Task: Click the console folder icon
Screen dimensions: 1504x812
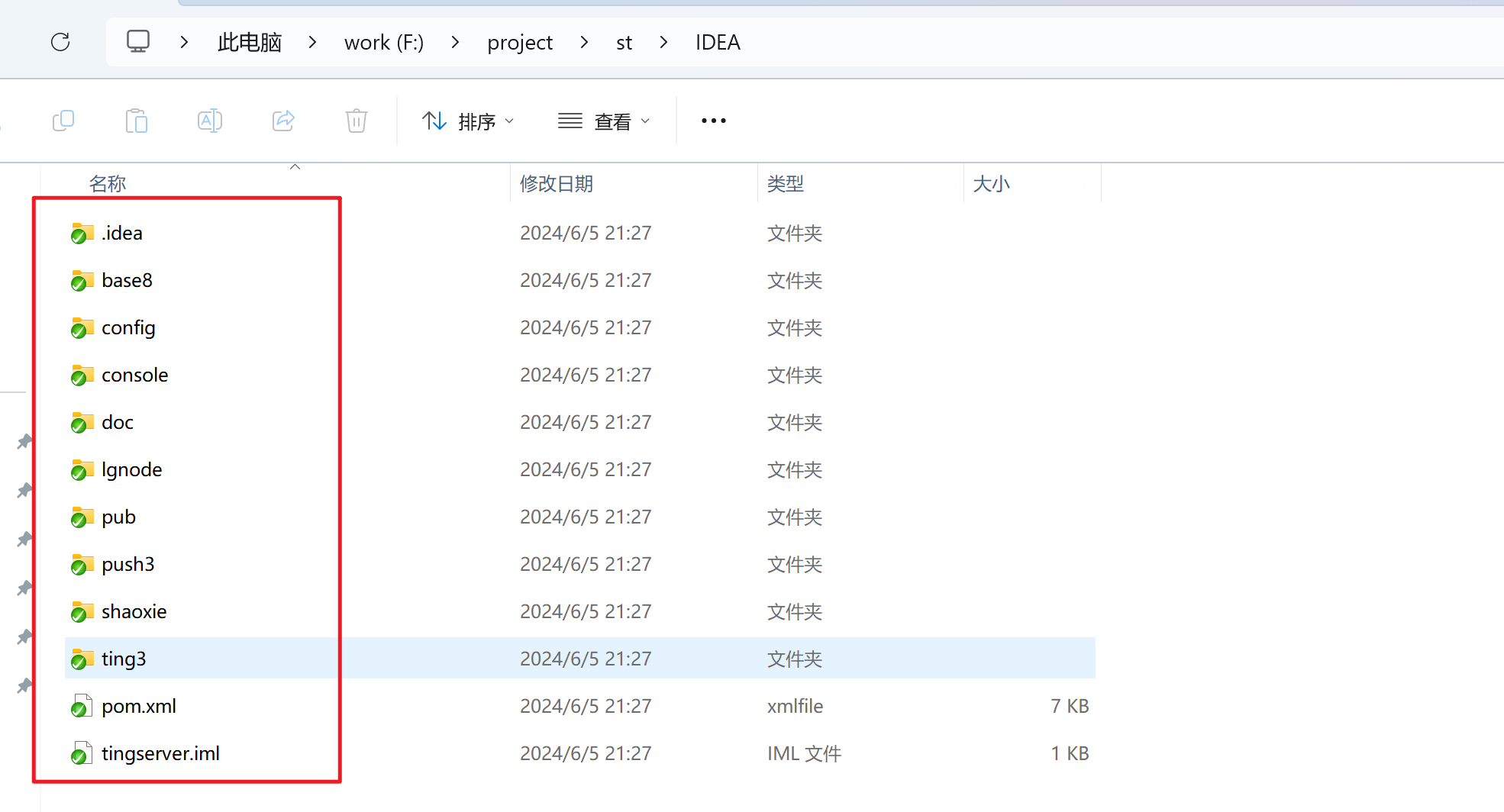Action: click(x=82, y=375)
